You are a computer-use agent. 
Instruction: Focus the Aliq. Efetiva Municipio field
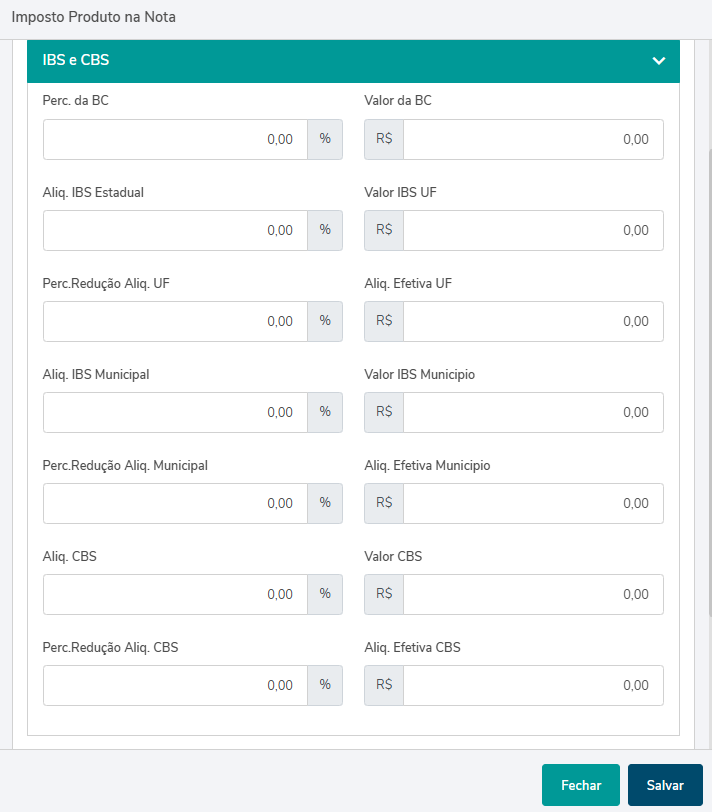point(533,503)
